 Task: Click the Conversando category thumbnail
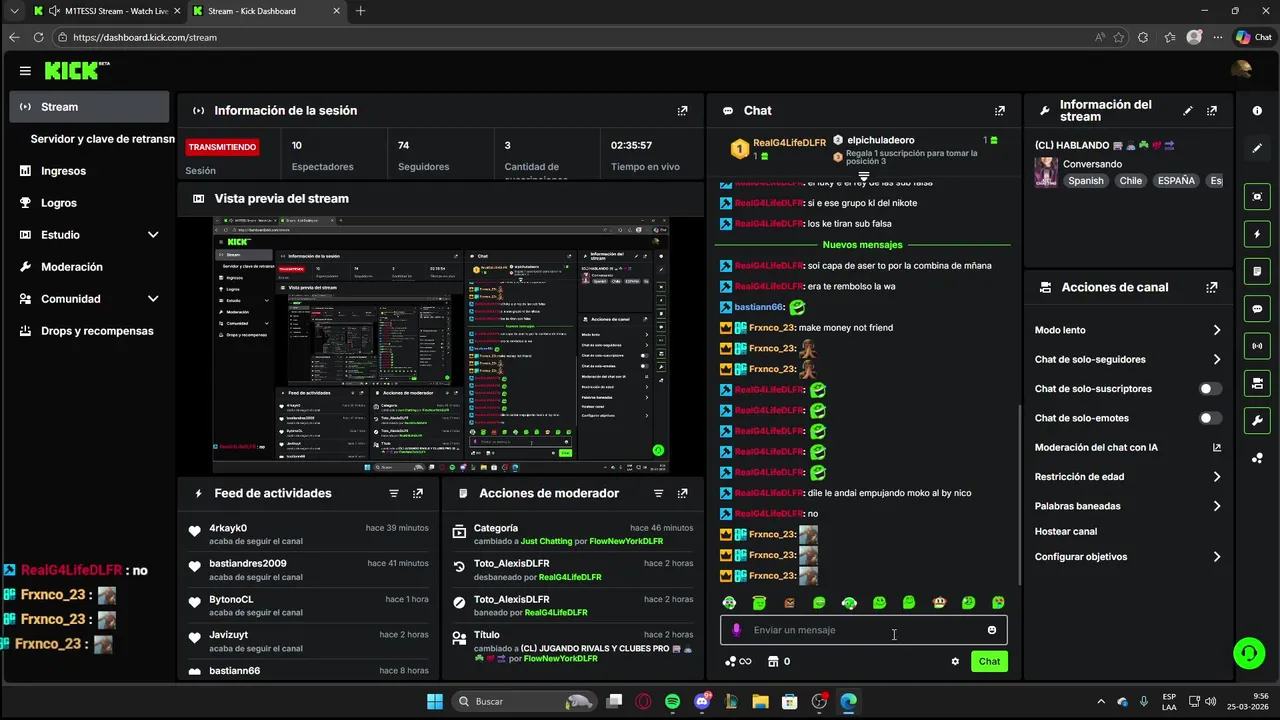(x=1046, y=172)
